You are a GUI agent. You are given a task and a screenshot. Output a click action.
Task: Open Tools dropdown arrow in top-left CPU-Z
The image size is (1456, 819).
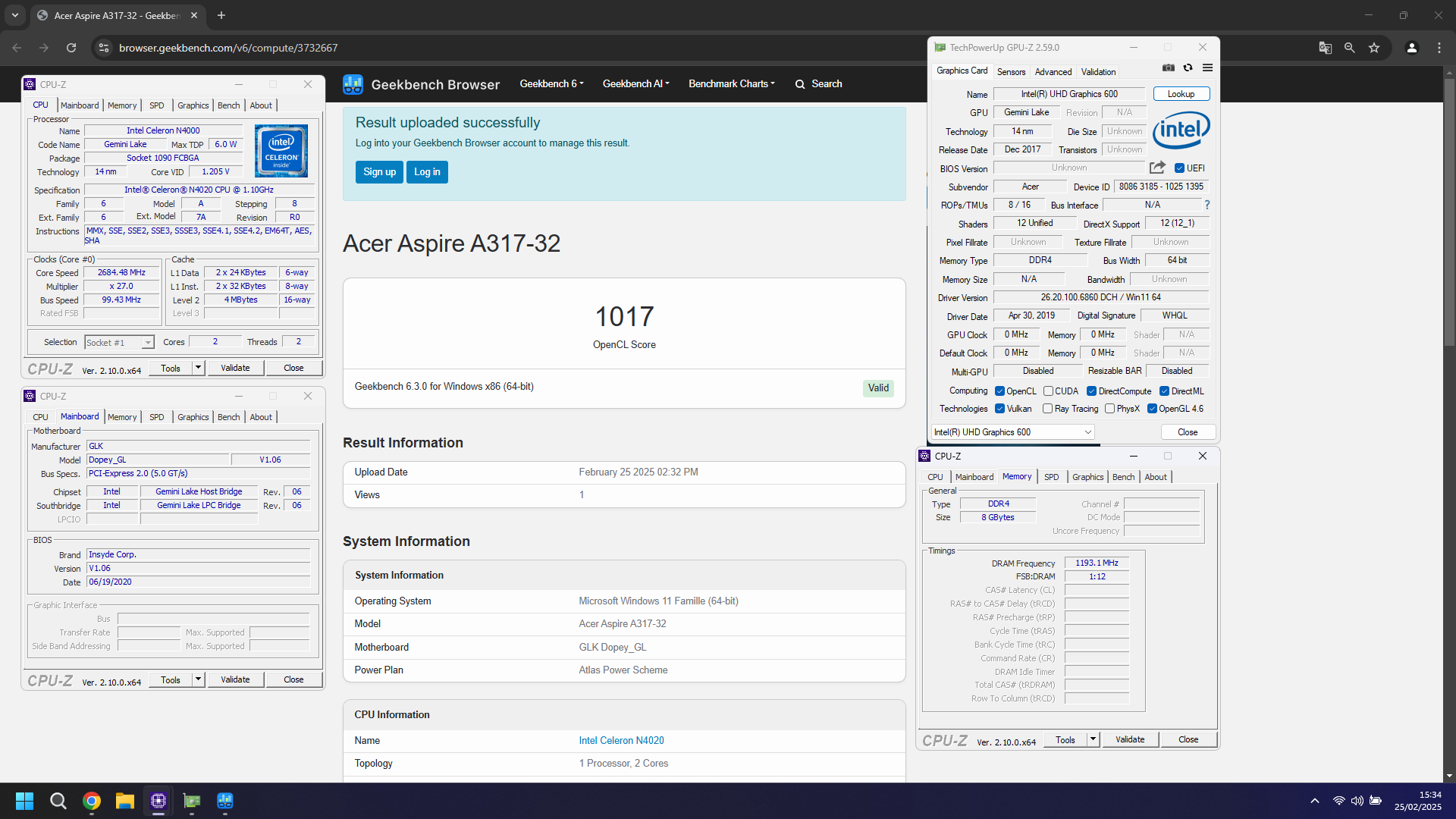tap(198, 368)
